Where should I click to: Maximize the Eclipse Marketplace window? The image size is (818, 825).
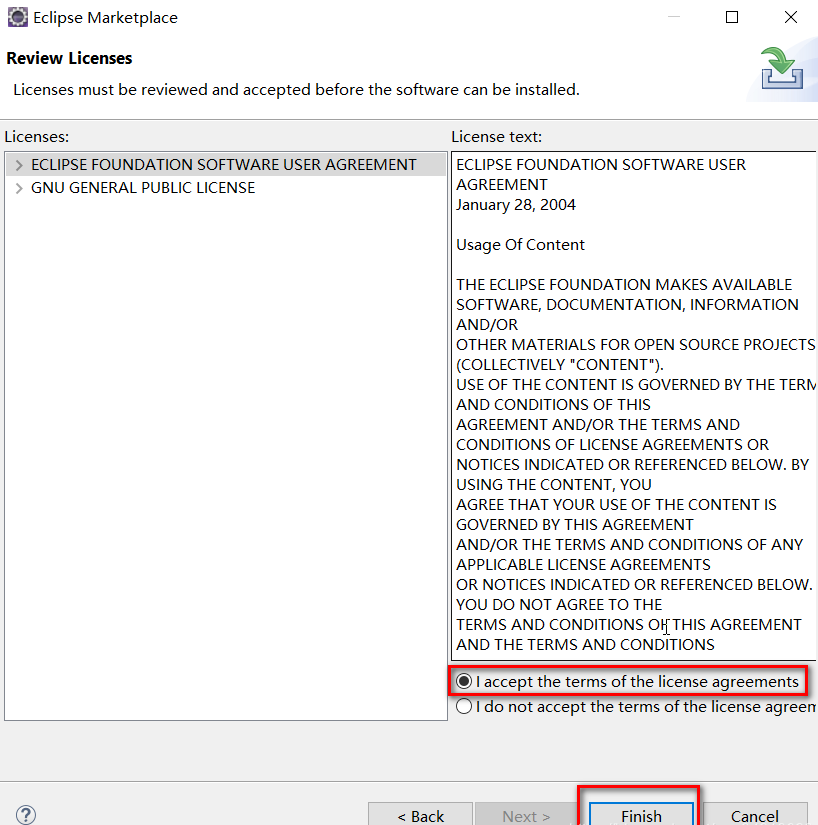pos(732,17)
